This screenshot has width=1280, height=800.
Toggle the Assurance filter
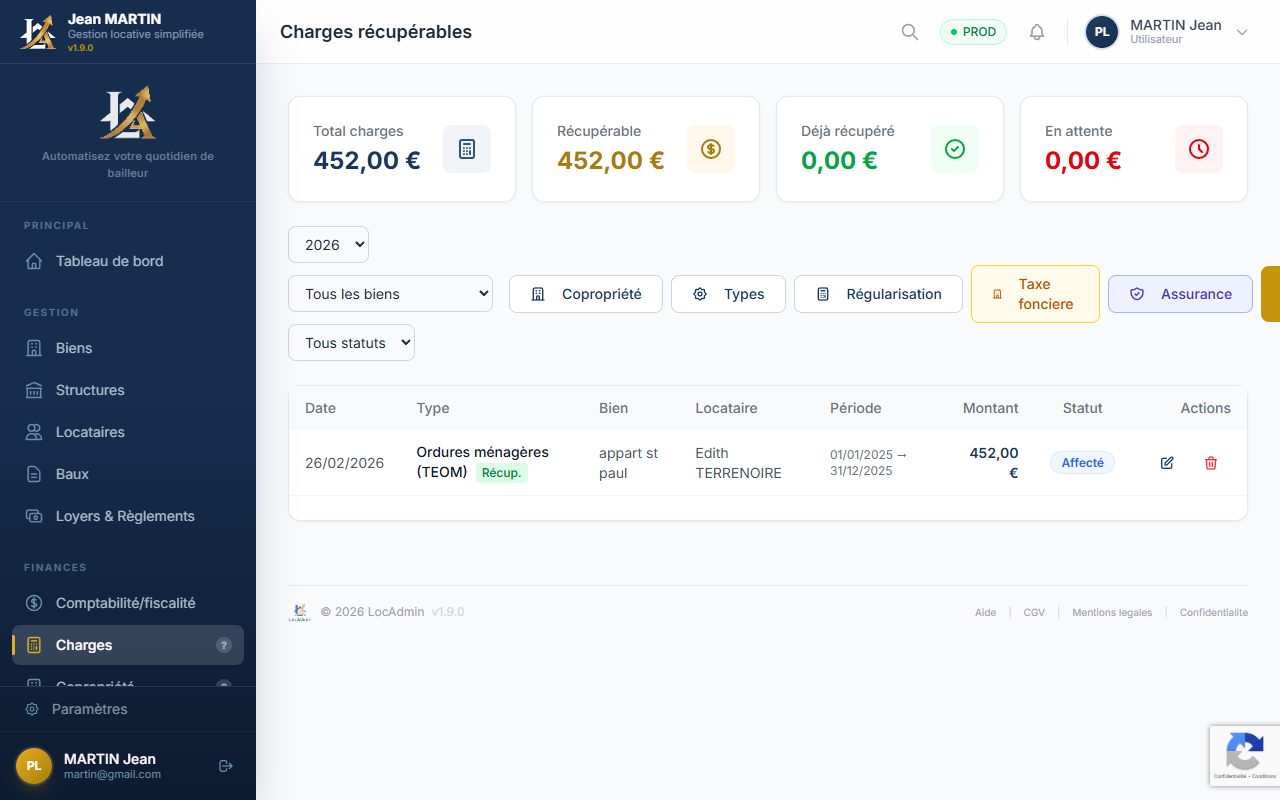pos(1180,293)
